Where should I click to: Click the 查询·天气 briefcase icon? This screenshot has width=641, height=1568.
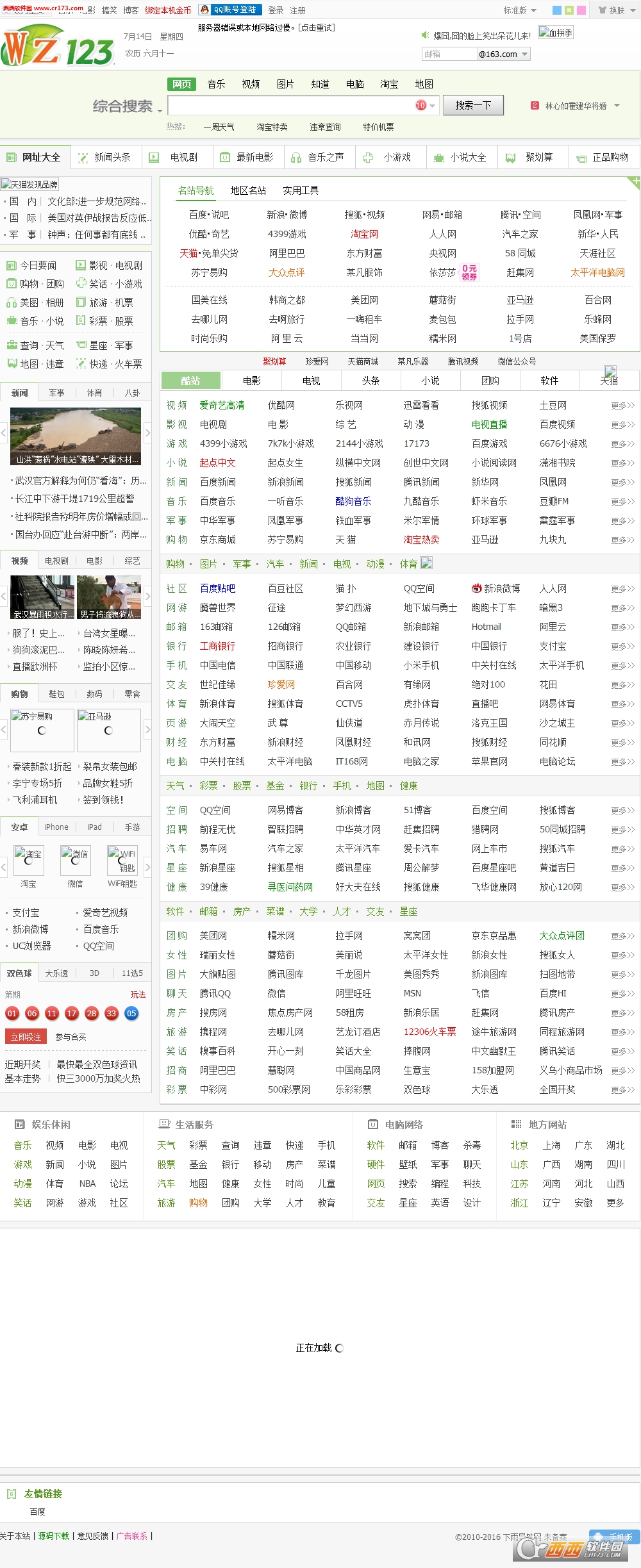[x=11, y=345]
